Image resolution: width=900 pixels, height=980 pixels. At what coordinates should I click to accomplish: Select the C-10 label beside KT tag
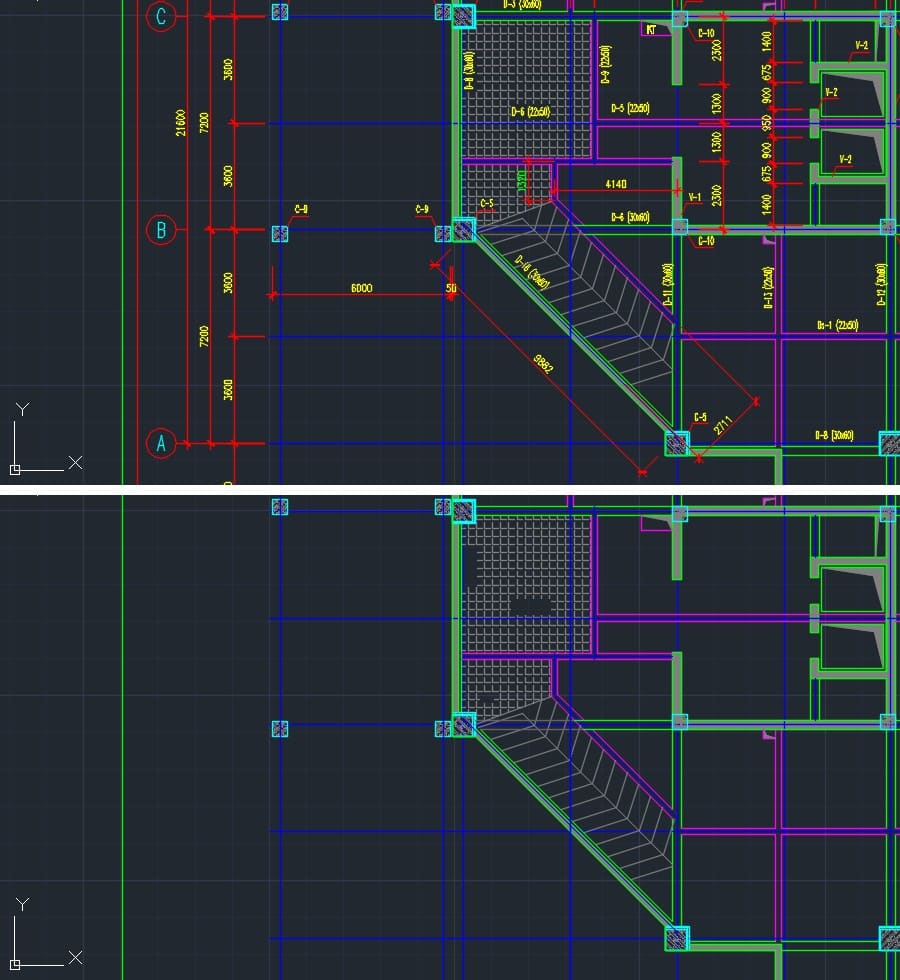pyautogui.click(x=706, y=33)
